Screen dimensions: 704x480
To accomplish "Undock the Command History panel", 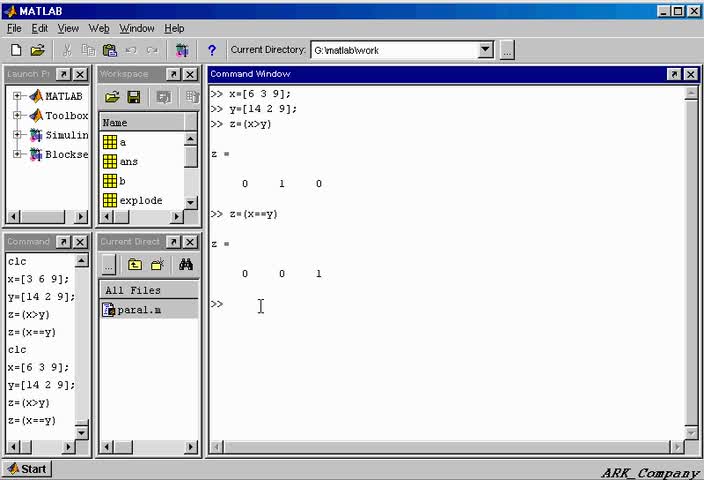I will [63, 242].
